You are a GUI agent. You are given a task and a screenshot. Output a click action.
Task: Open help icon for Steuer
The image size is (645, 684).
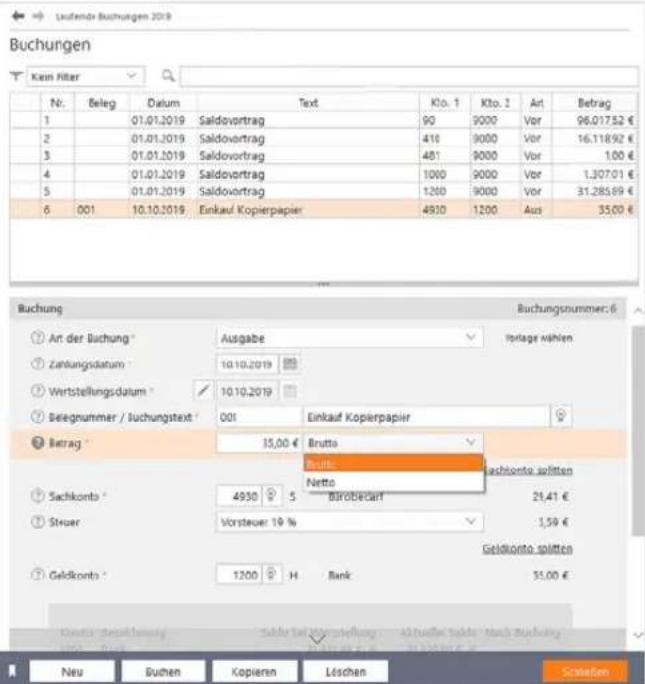click(x=38, y=522)
